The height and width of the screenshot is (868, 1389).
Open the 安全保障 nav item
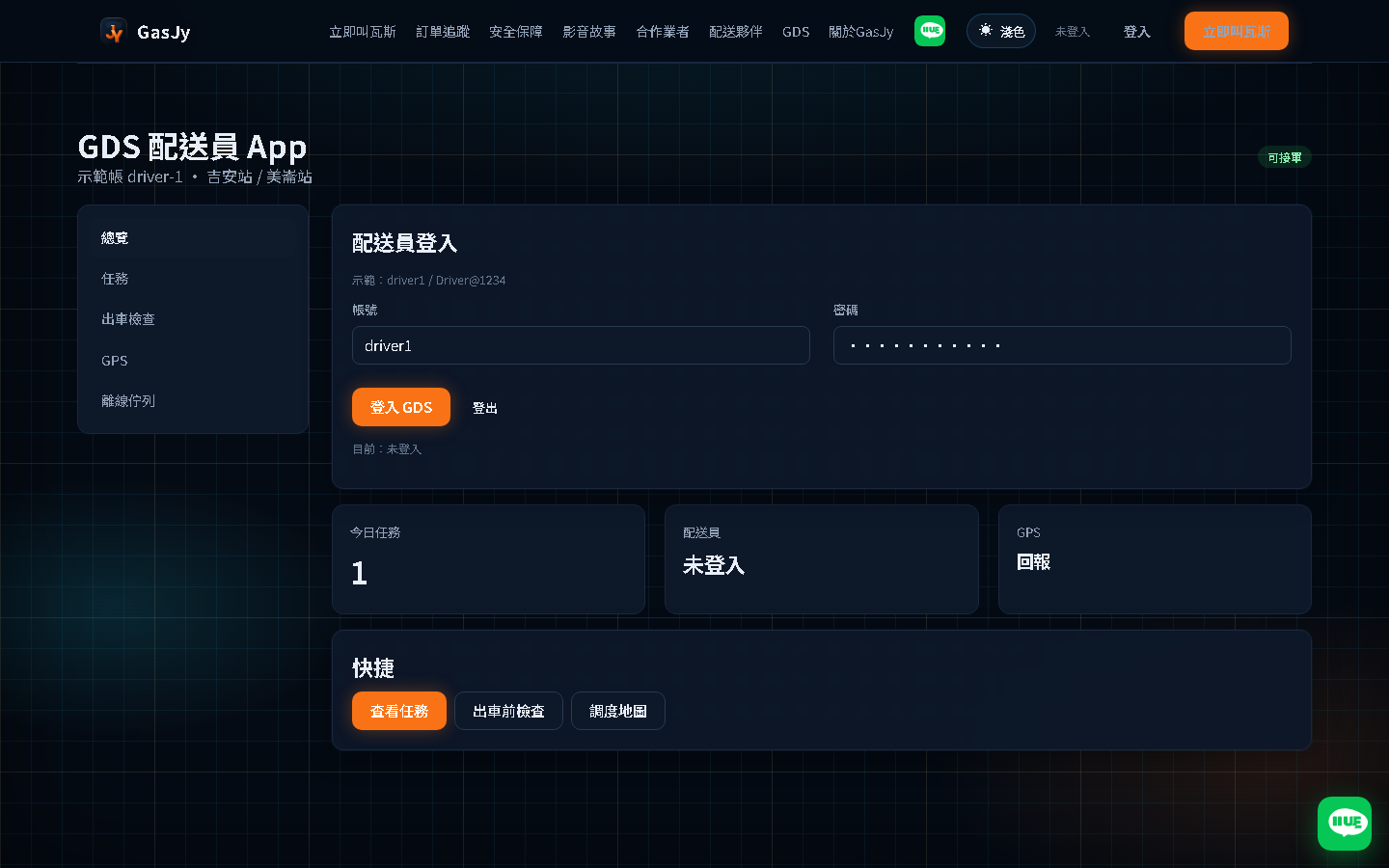click(516, 32)
